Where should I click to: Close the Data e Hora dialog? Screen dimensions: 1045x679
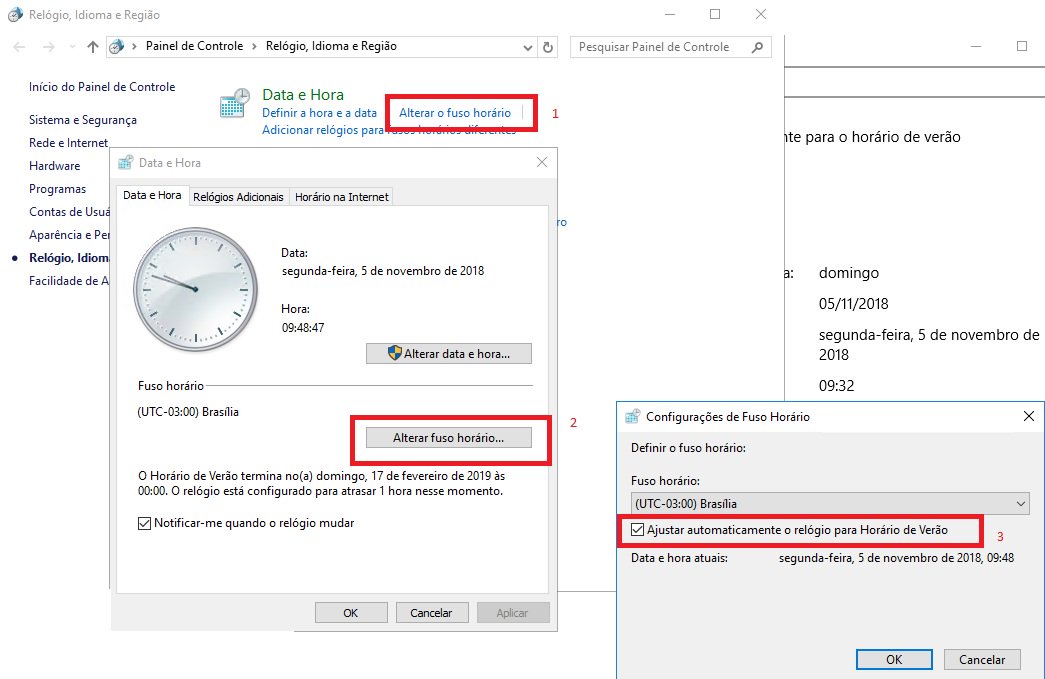pyautogui.click(x=542, y=163)
